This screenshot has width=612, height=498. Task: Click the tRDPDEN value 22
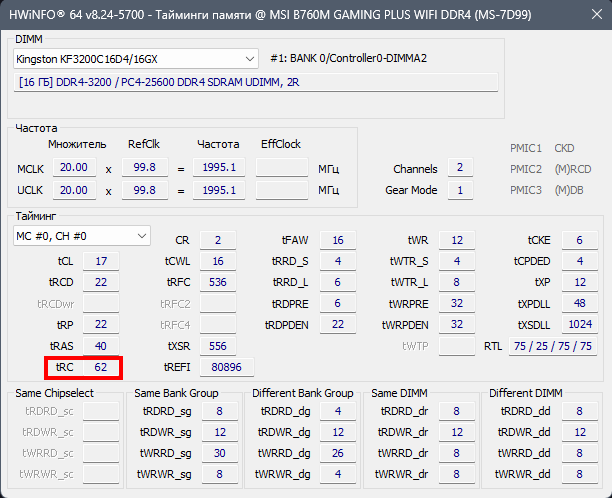[x=338, y=324]
